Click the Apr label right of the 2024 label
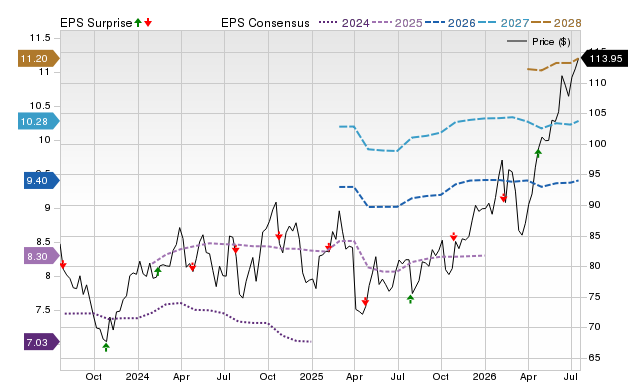Viewport: 640px width, 382px height. 181,376
